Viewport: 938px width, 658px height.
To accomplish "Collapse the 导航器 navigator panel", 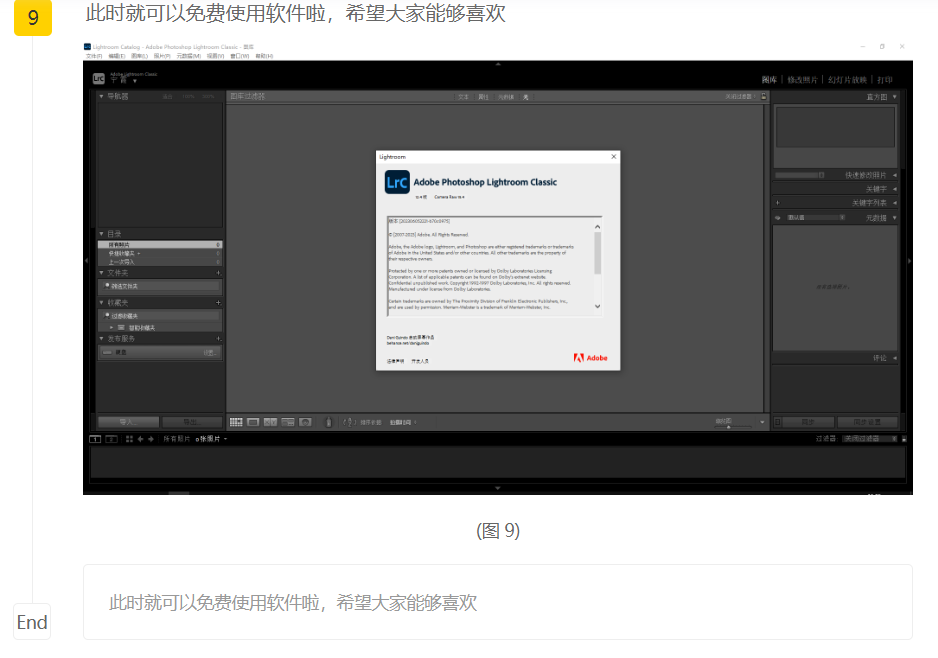I will [x=101, y=96].
